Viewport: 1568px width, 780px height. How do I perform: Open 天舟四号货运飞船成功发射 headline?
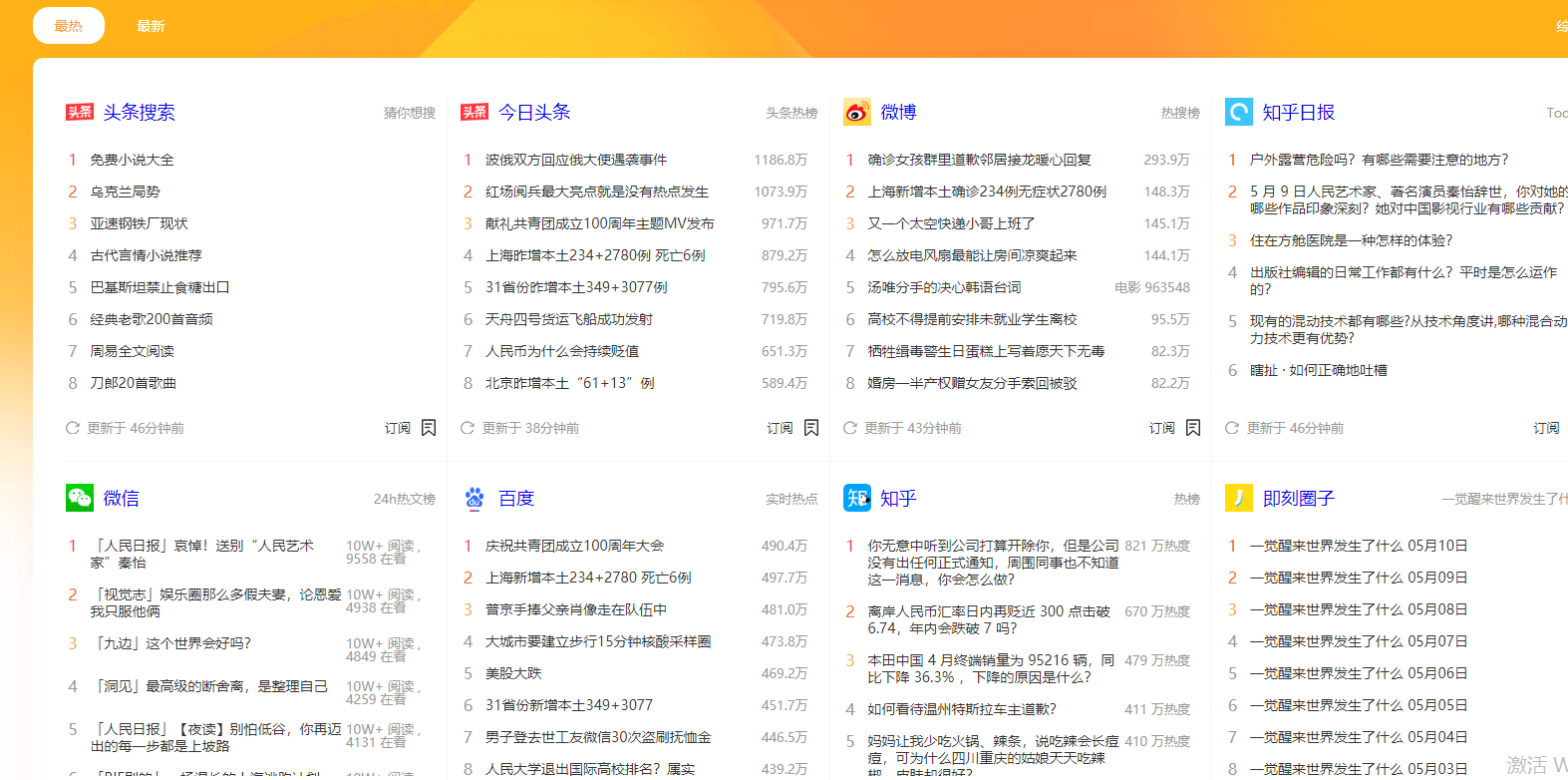(x=569, y=319)
